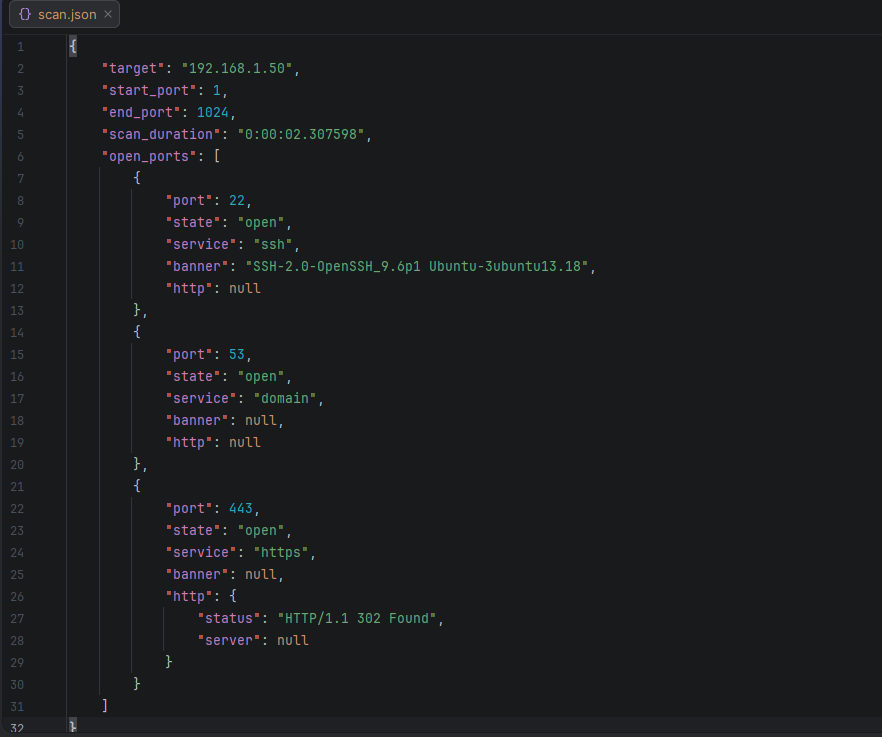The width and height of the screenshot is (882, 737).
Task: Click the port value 443
Action: [241, 509]
